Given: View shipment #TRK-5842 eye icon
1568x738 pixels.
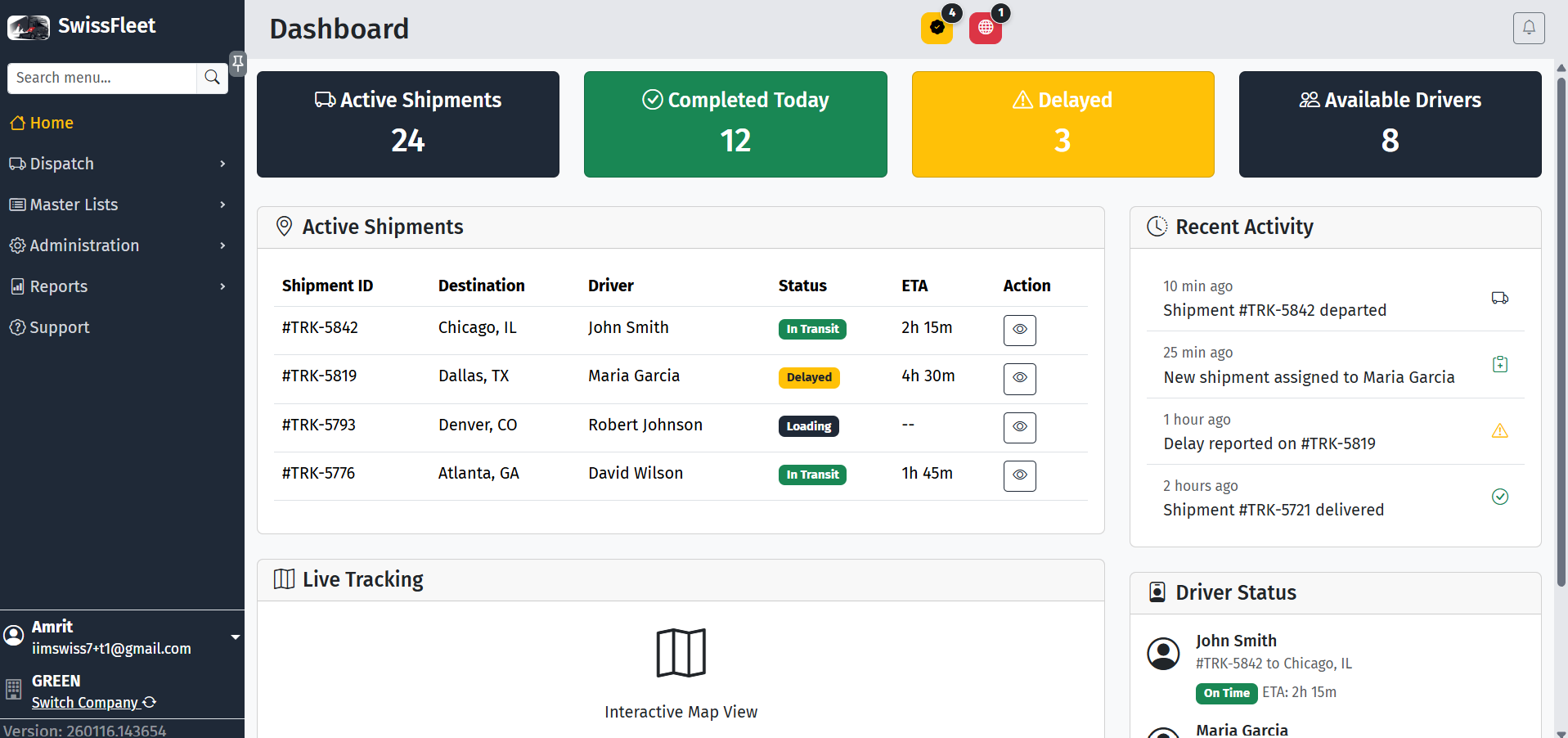Looking at the screenshot, I should (x=1020, y=330).
